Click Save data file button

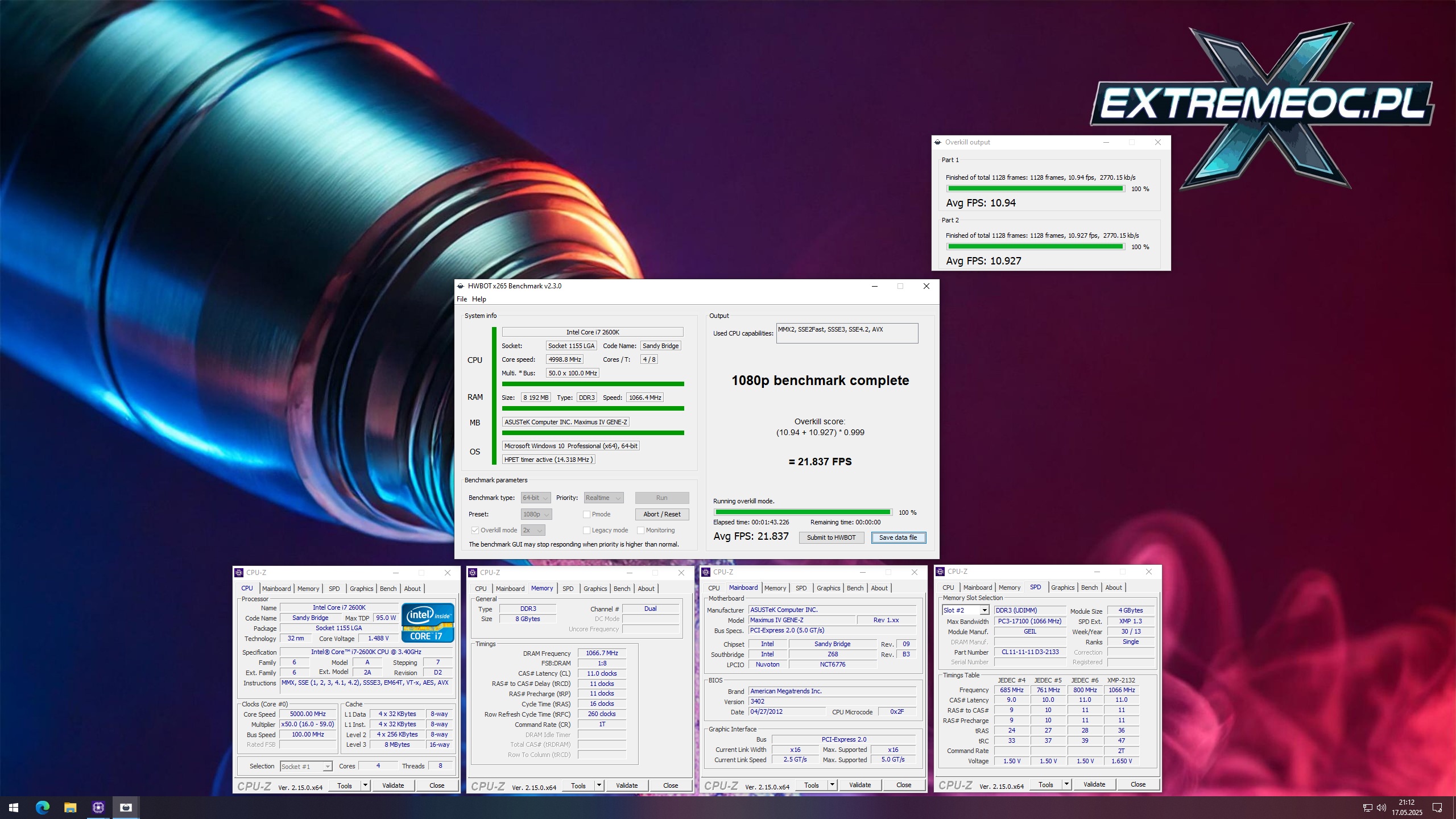point(898,537)
